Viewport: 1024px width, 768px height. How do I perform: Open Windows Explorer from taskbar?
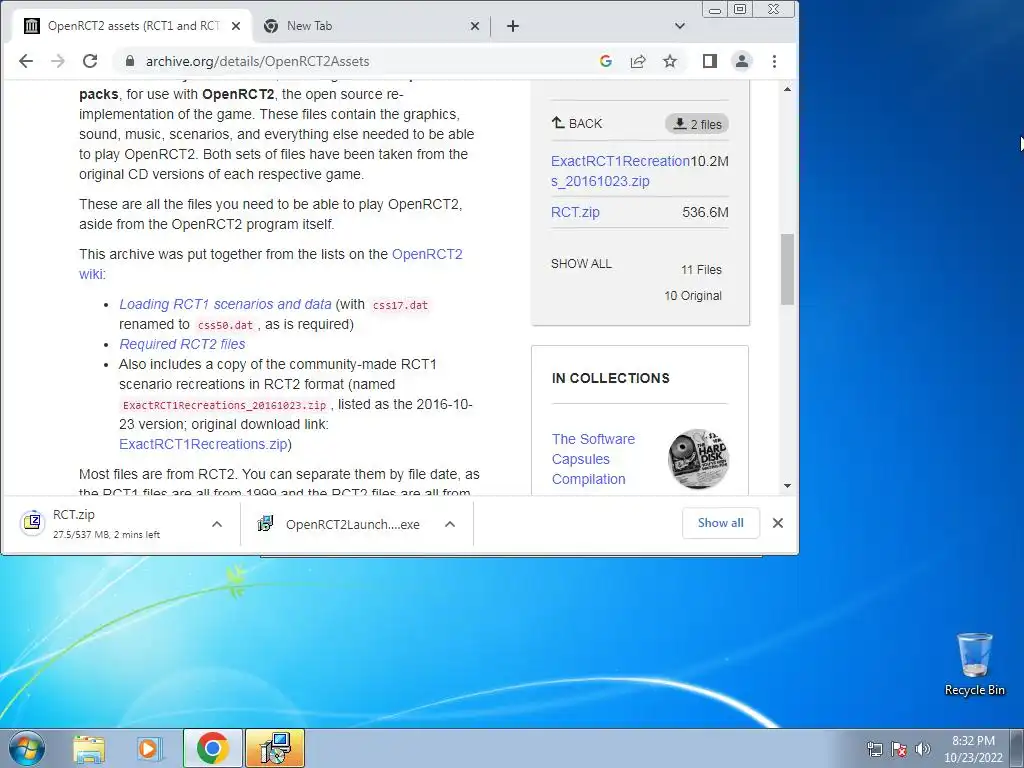click(89, 748)
